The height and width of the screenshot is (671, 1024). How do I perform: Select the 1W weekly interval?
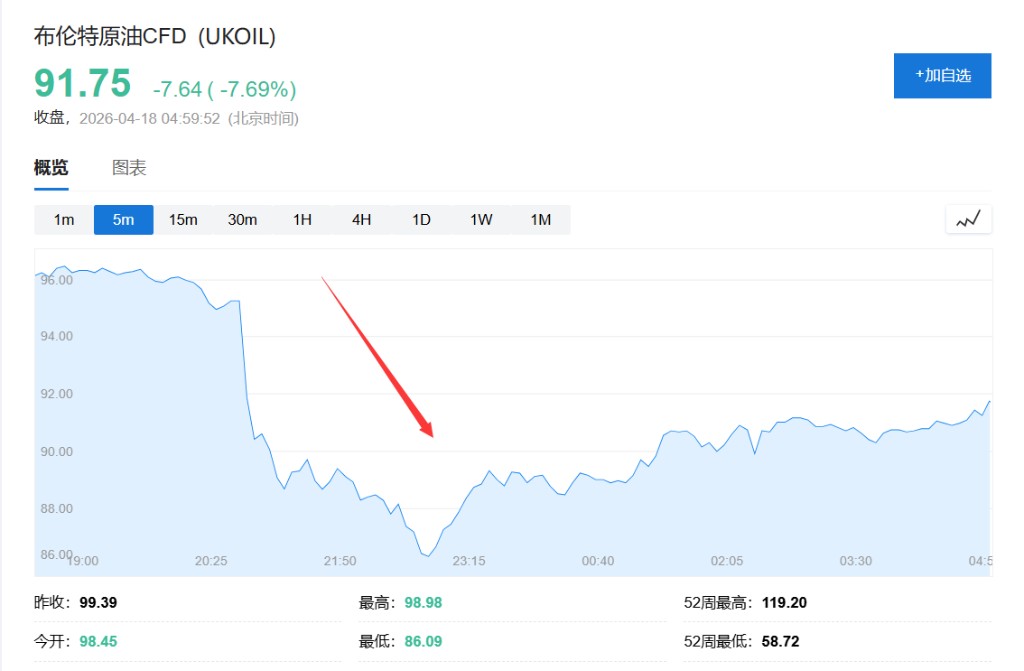(481, 220)
